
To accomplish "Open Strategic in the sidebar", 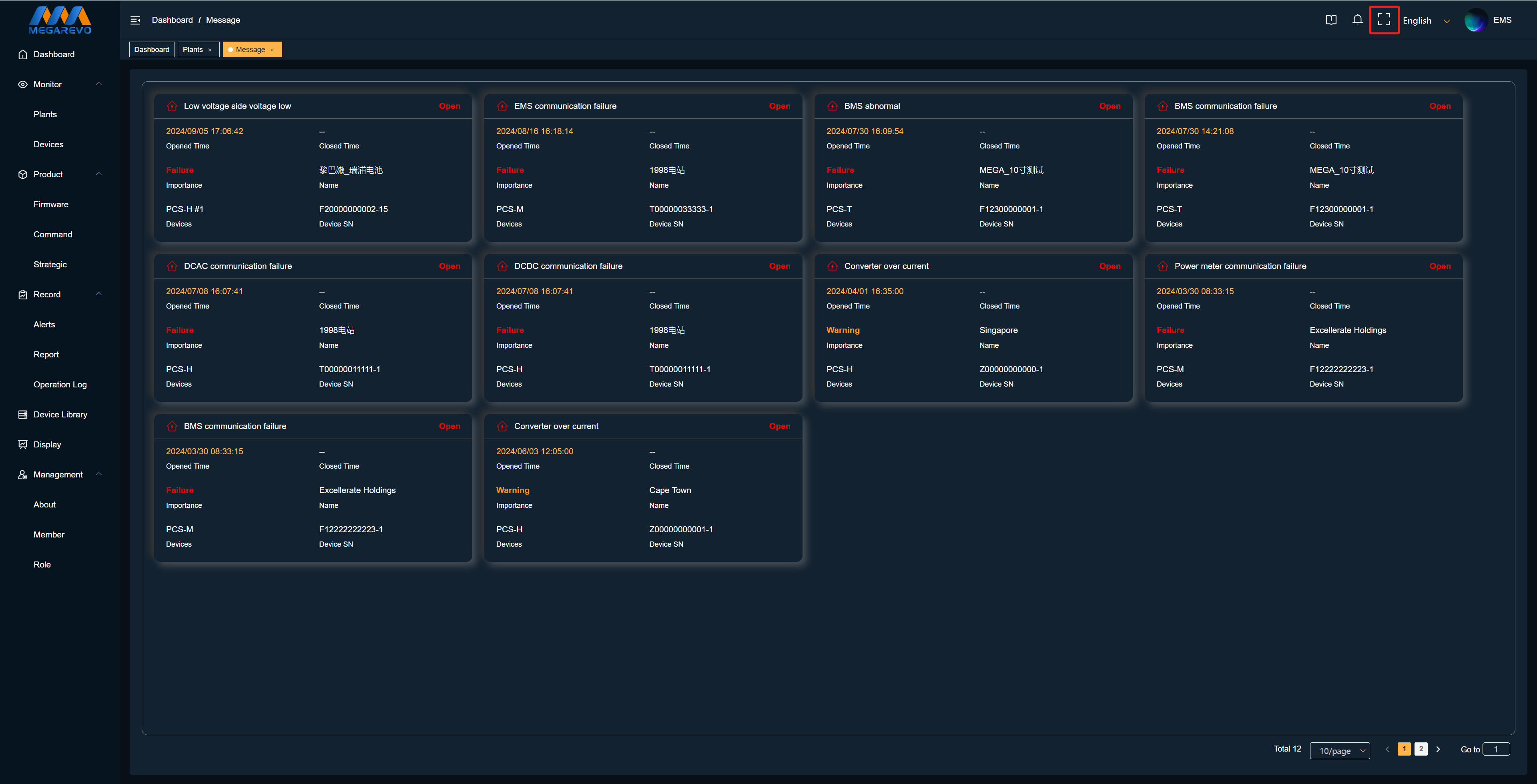I will click(x=50, y=264).
